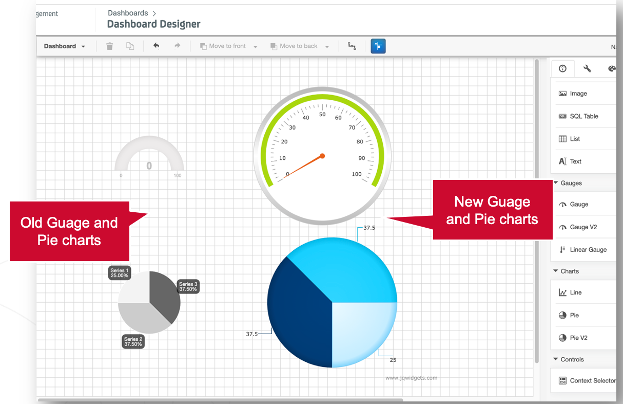Click the delete trash icon in toolbar
Image resolution: width=624 pixels, height=404 pixels.
(x=109, y=46)
